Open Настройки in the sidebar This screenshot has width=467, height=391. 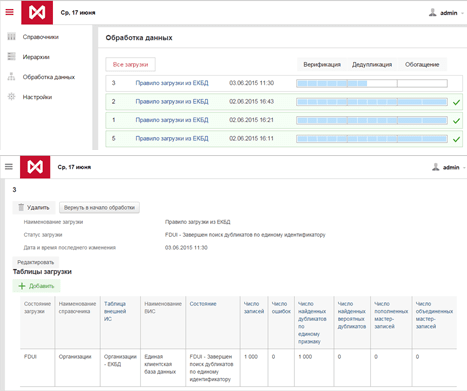[x=37, y=97]
